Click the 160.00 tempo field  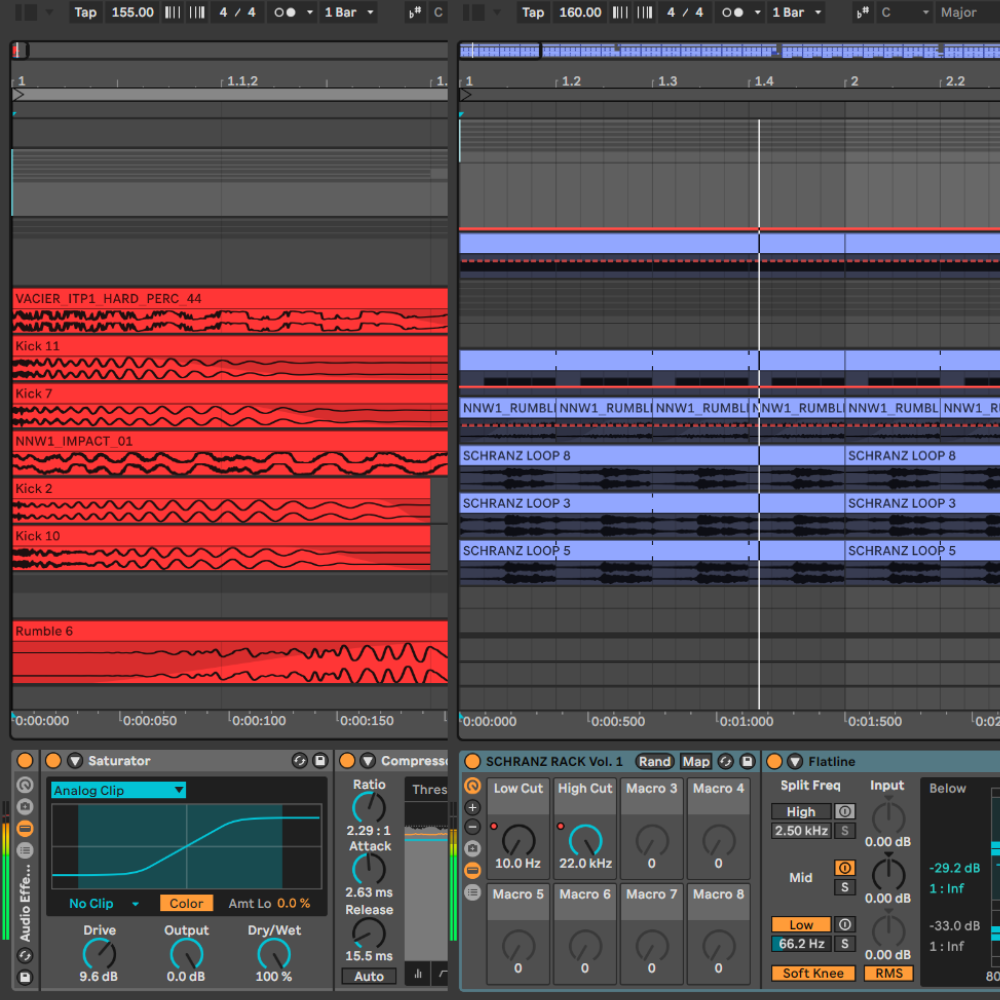tap(580, 12)
